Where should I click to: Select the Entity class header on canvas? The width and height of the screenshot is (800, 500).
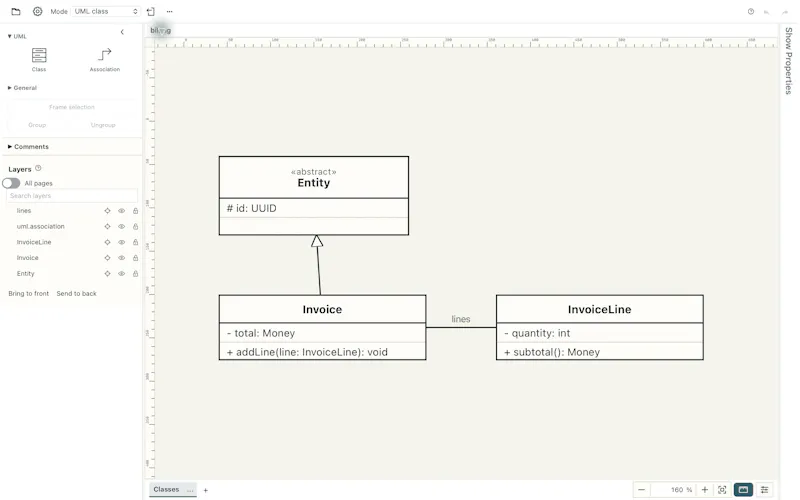pos(314,178)
